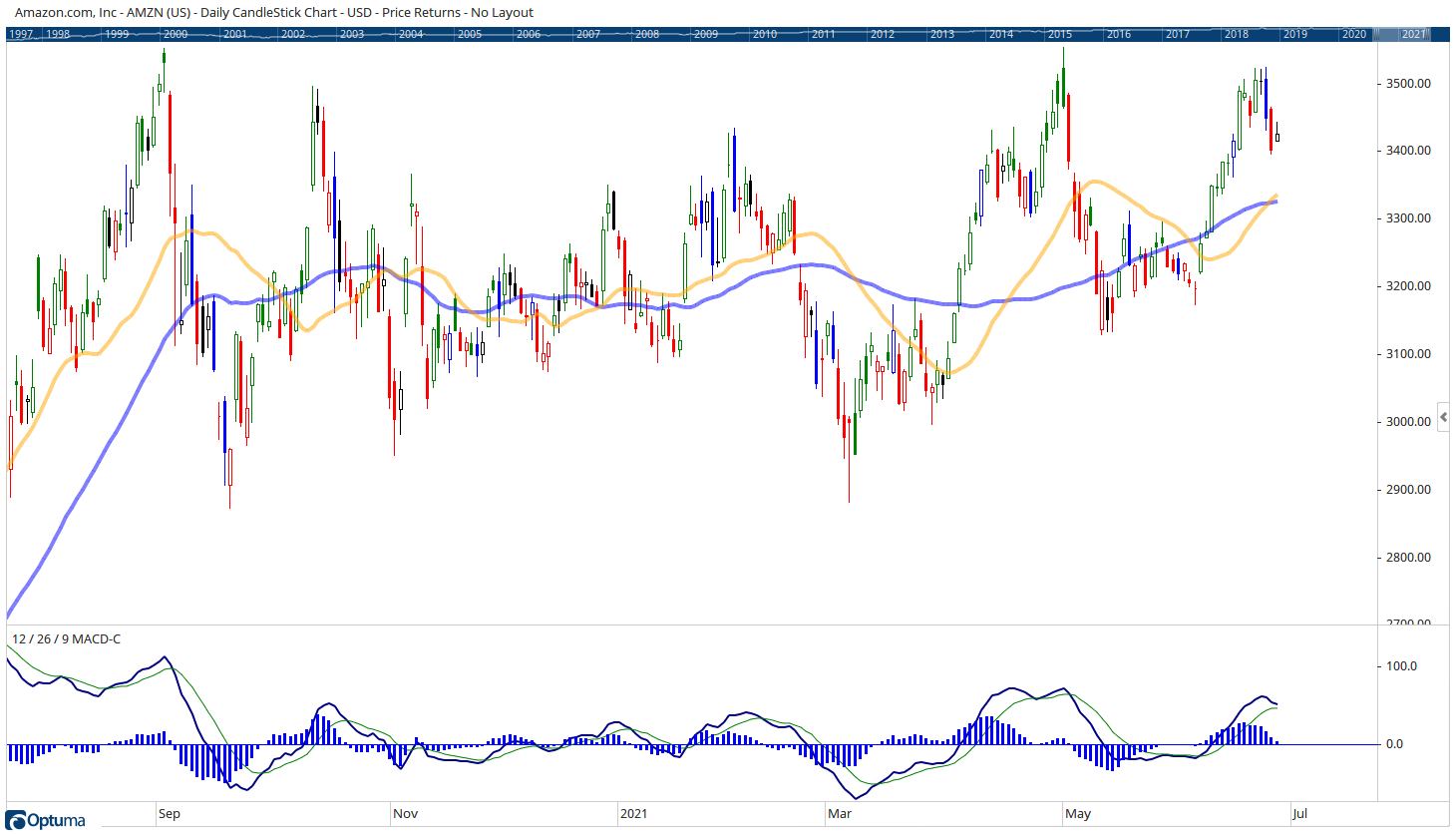Click the 3200.00 price axis label

click(1408, 286)
